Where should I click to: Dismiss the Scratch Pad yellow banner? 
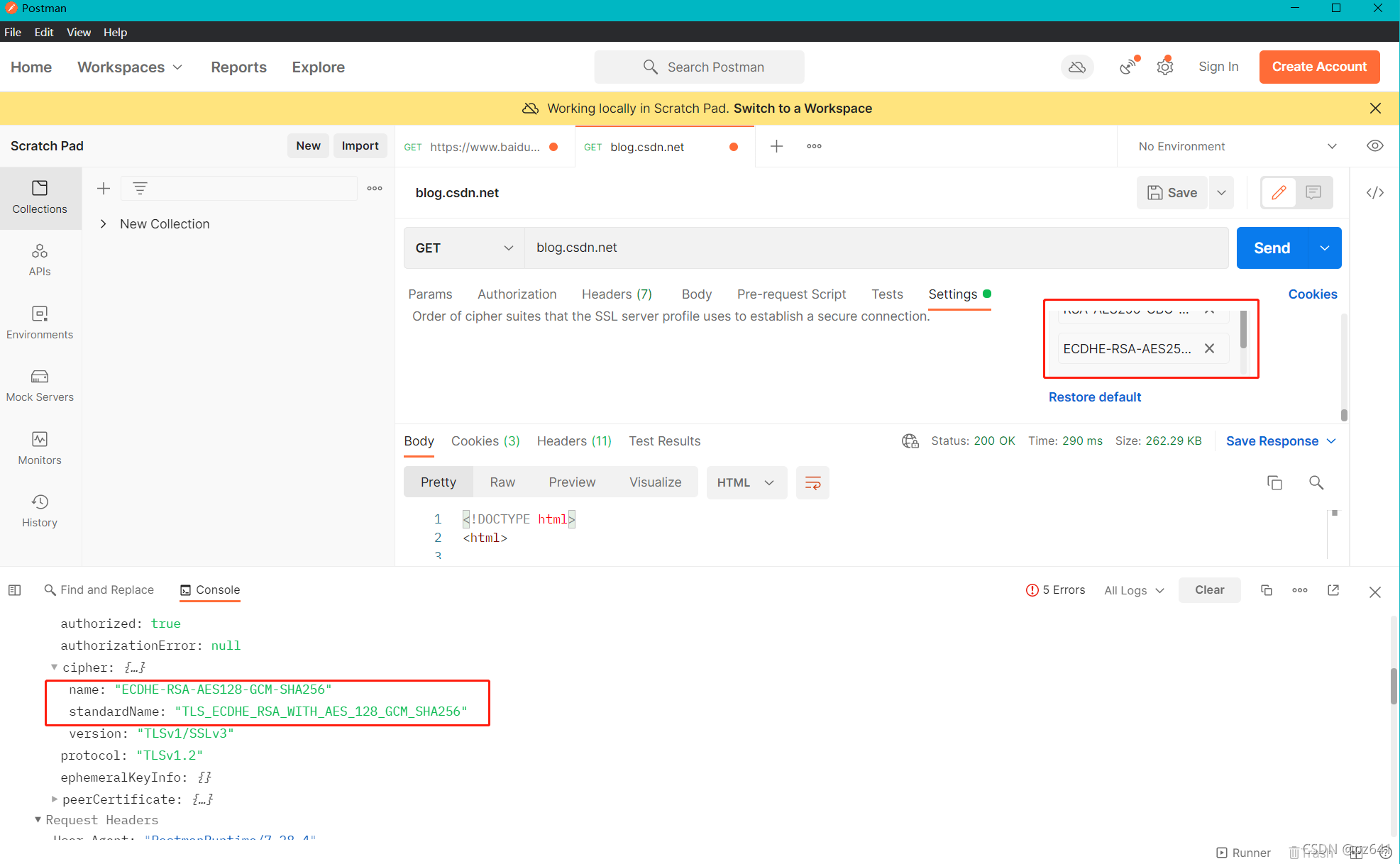tap(1375, 108)
